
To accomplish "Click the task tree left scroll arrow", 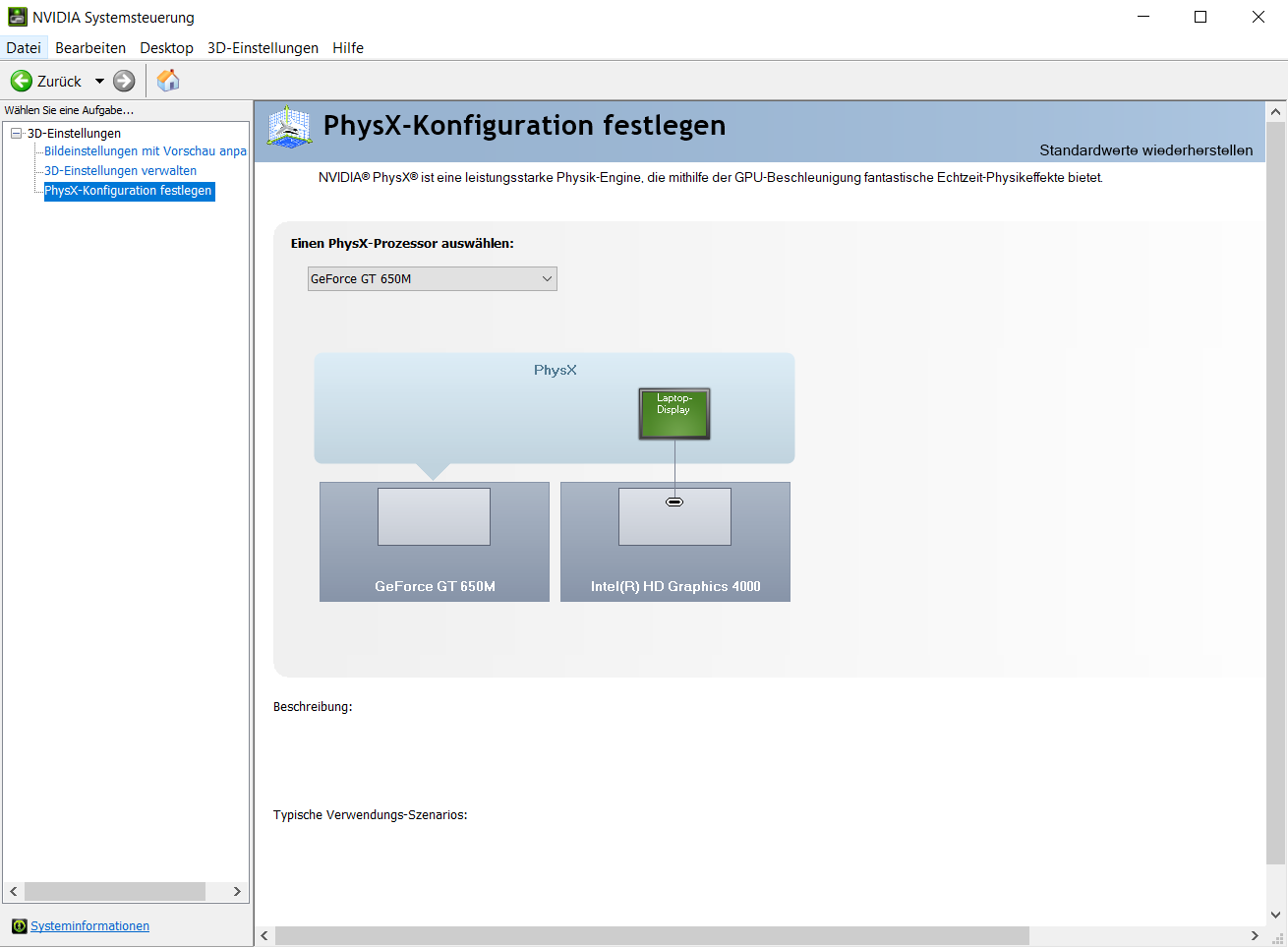I will (14, 891).
